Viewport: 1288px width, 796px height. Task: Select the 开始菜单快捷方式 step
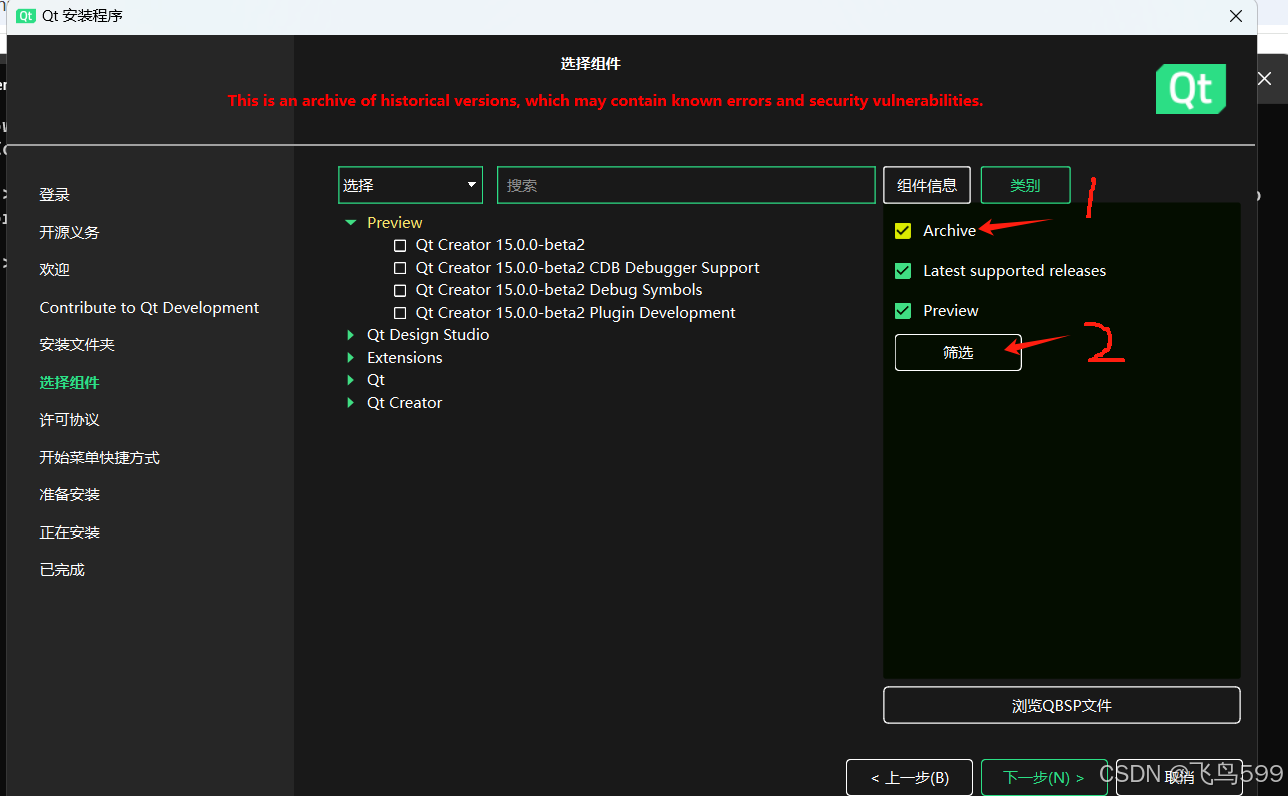(100, 458)
